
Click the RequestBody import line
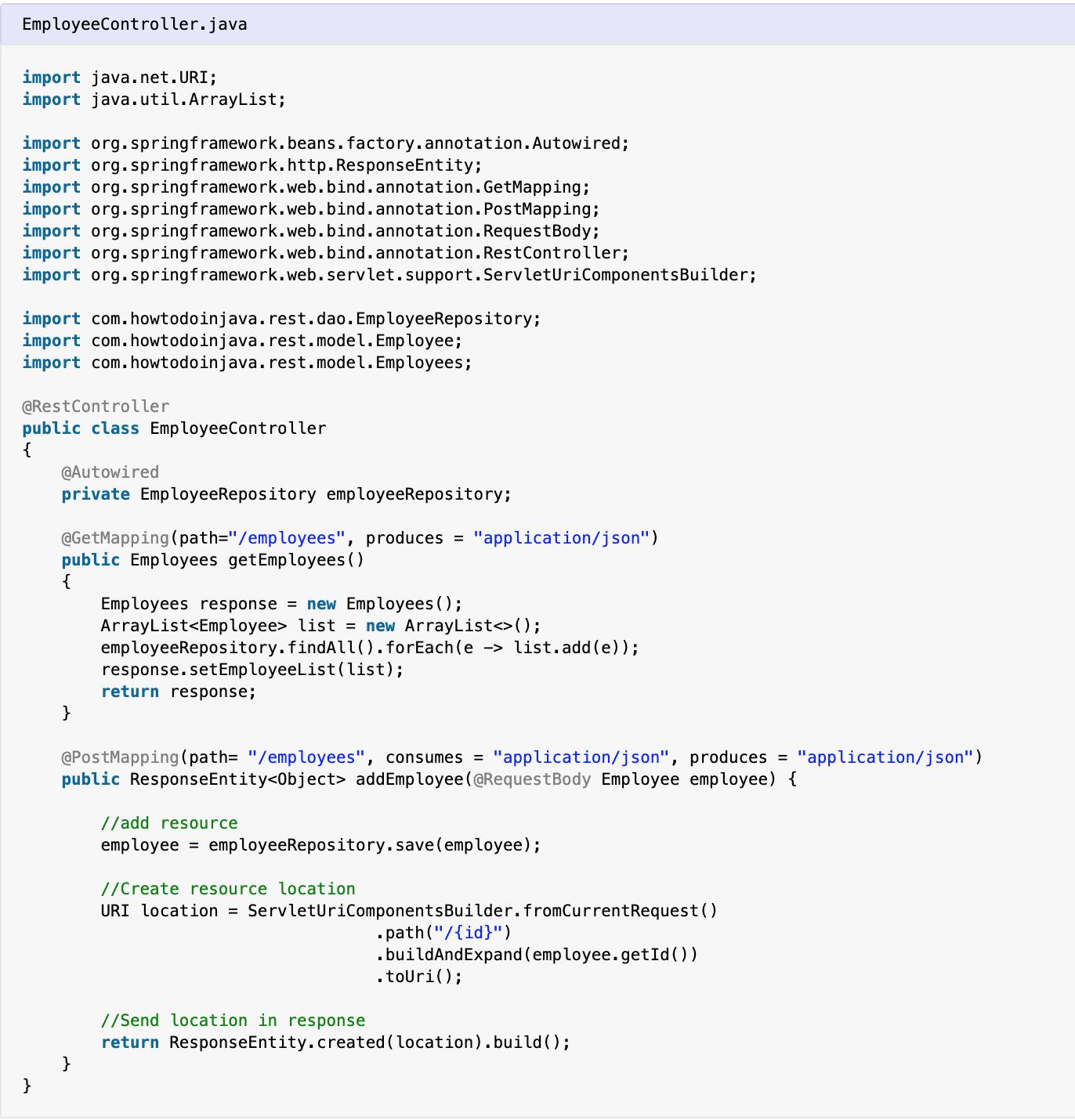coord(311,231)
